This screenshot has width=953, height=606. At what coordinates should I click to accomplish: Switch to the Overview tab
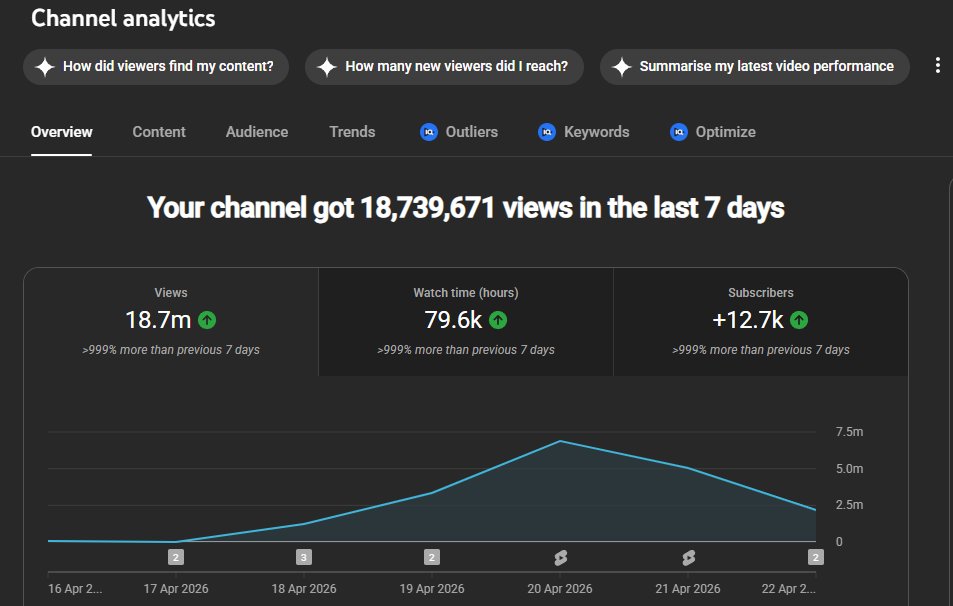[x=61, y=132]
